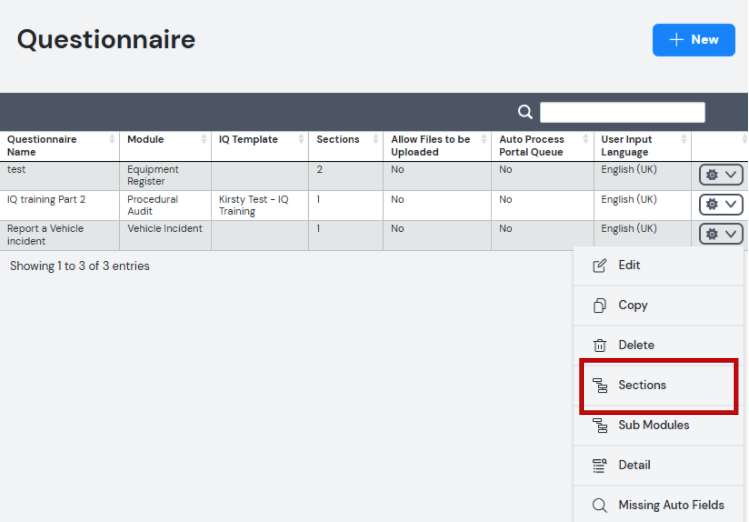The height and width of the screenshot is (522, 749).
Task: Collapse gear dropdown for Report a Vehicle incident
Action: coord(721,234)
